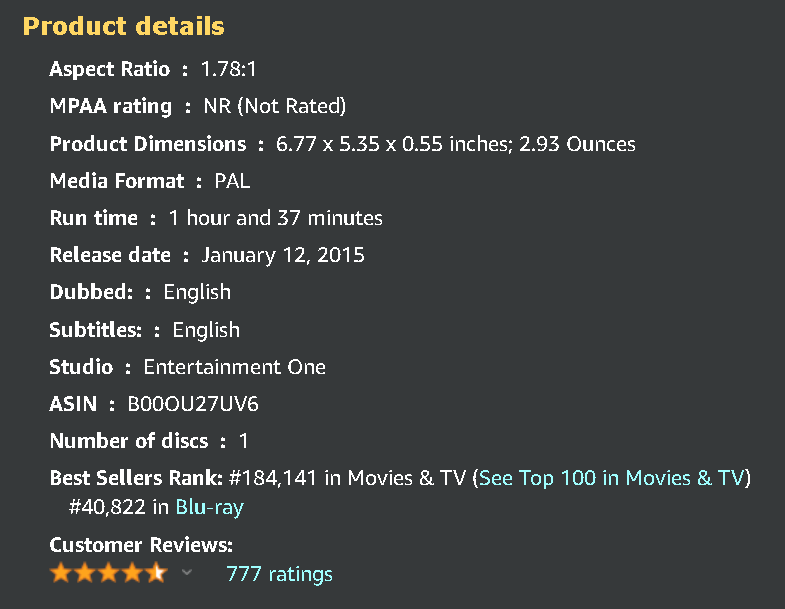Click the Dubbed language English value
Image resolution: width=785 pixels, height=609 pixels.
pyautogui.click(x=197, y=292)
